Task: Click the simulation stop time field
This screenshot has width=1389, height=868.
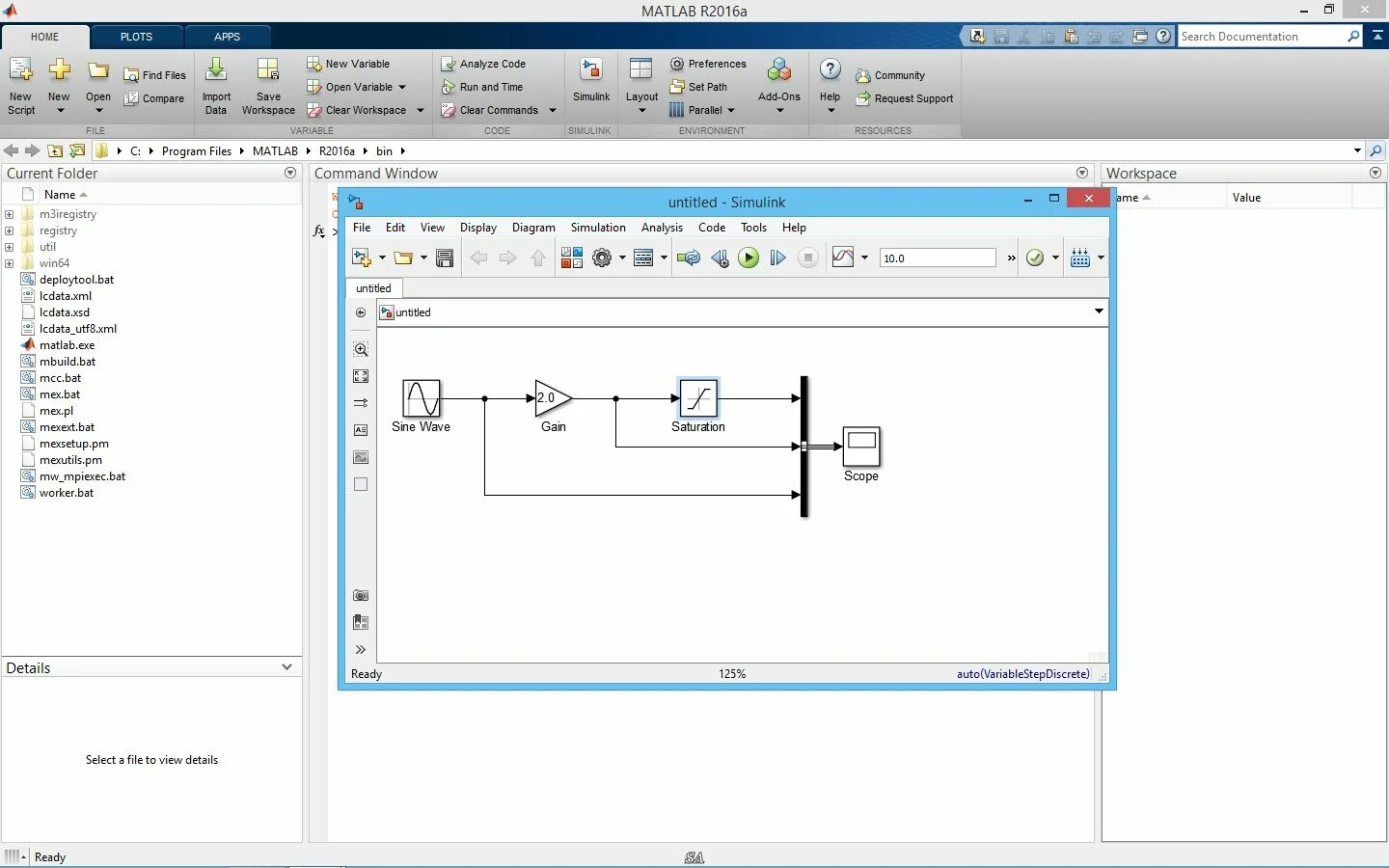Action: (937, 258)
